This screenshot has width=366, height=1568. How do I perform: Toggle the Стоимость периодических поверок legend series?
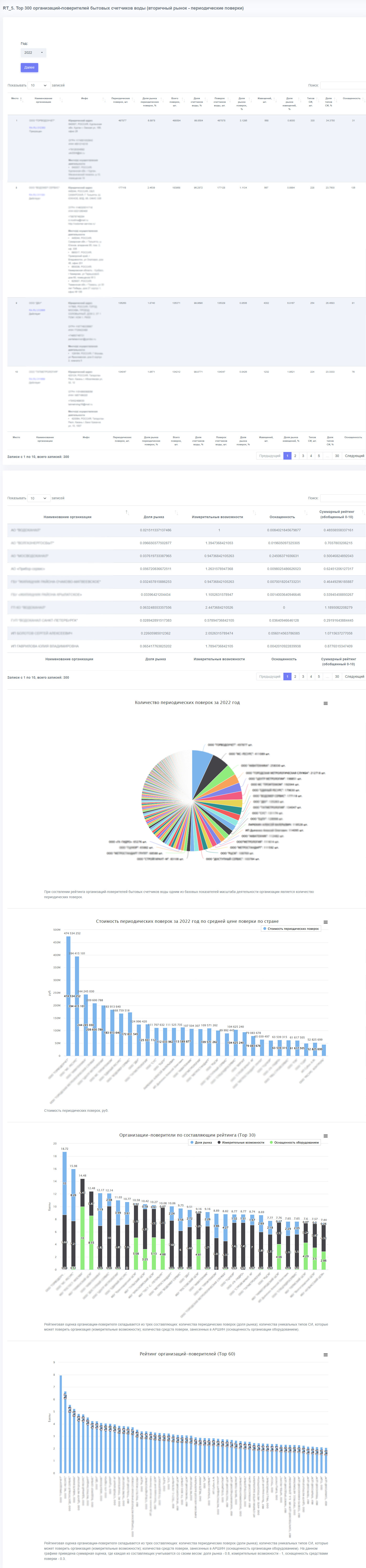pyautogui.click(x=291, y=929)
